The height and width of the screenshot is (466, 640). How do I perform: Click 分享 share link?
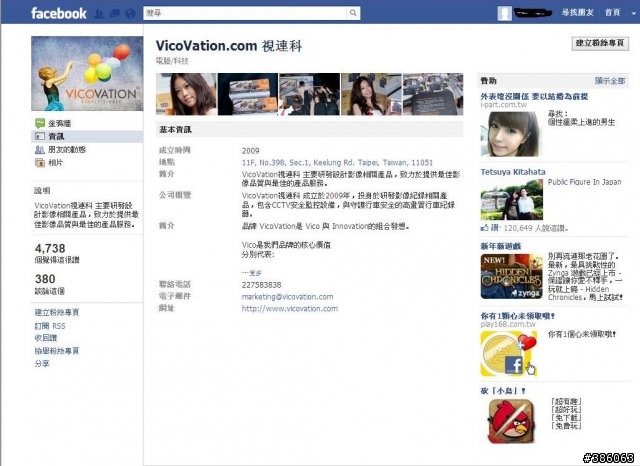click(42, 363)
